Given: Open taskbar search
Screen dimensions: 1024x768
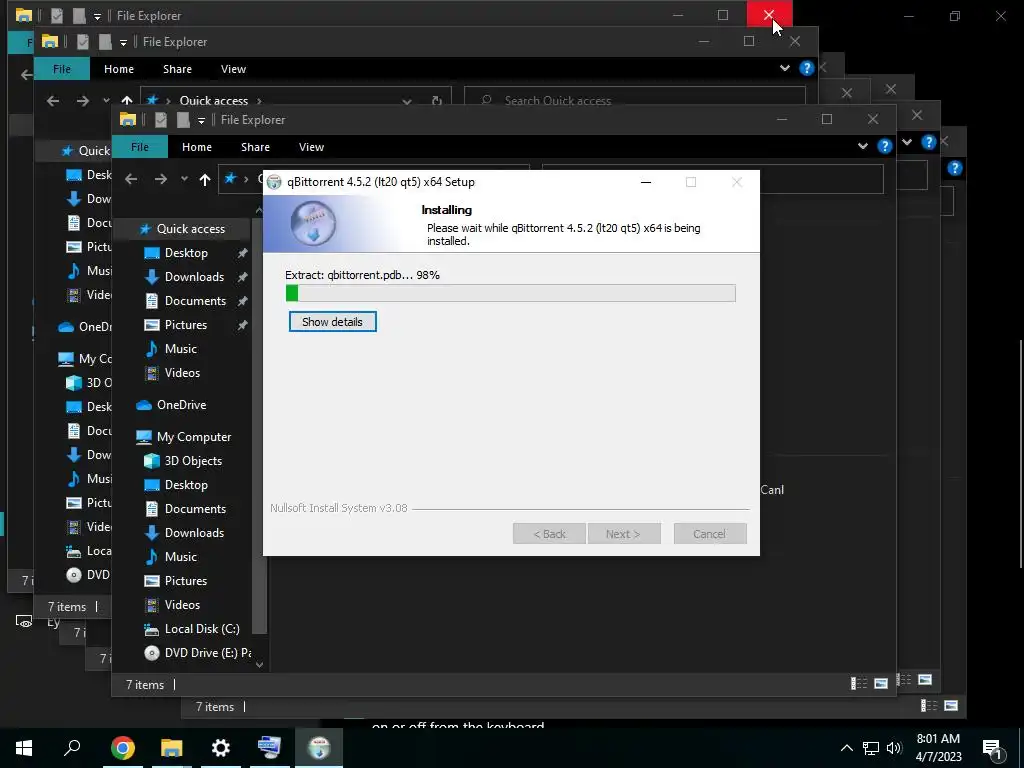Looking at the screenshot, I should [x=72, y=748].
